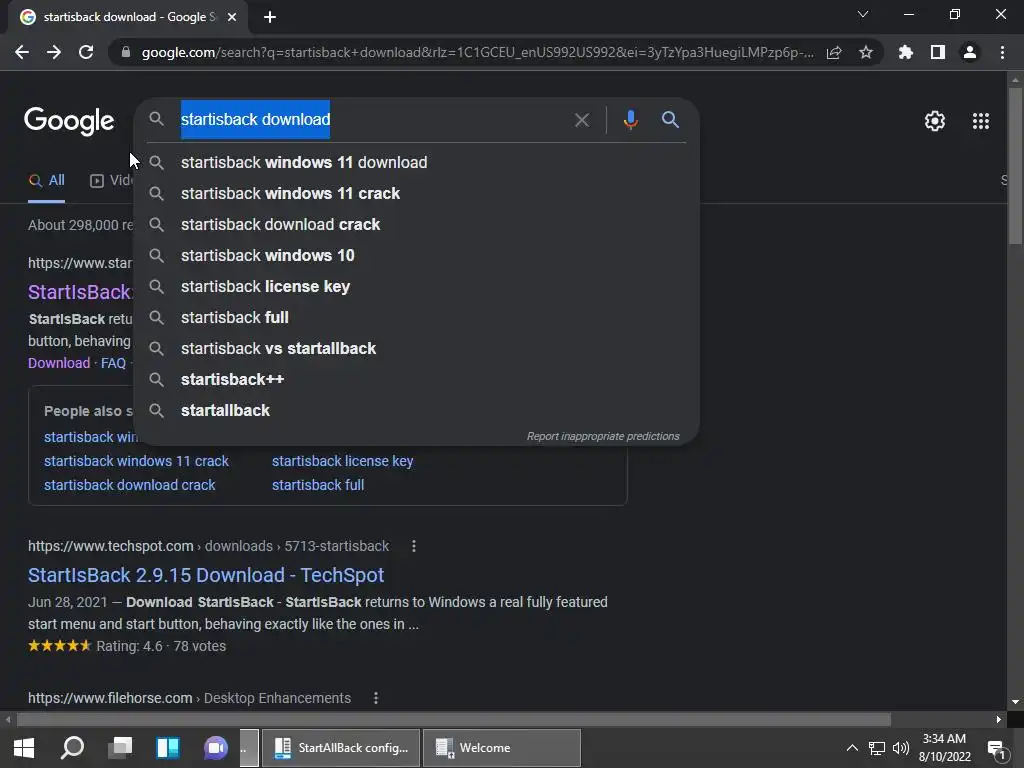Image resolution: width=1024 pixels, height=768 pixels.
Task: Go forward in browser history
Action: 54,52
